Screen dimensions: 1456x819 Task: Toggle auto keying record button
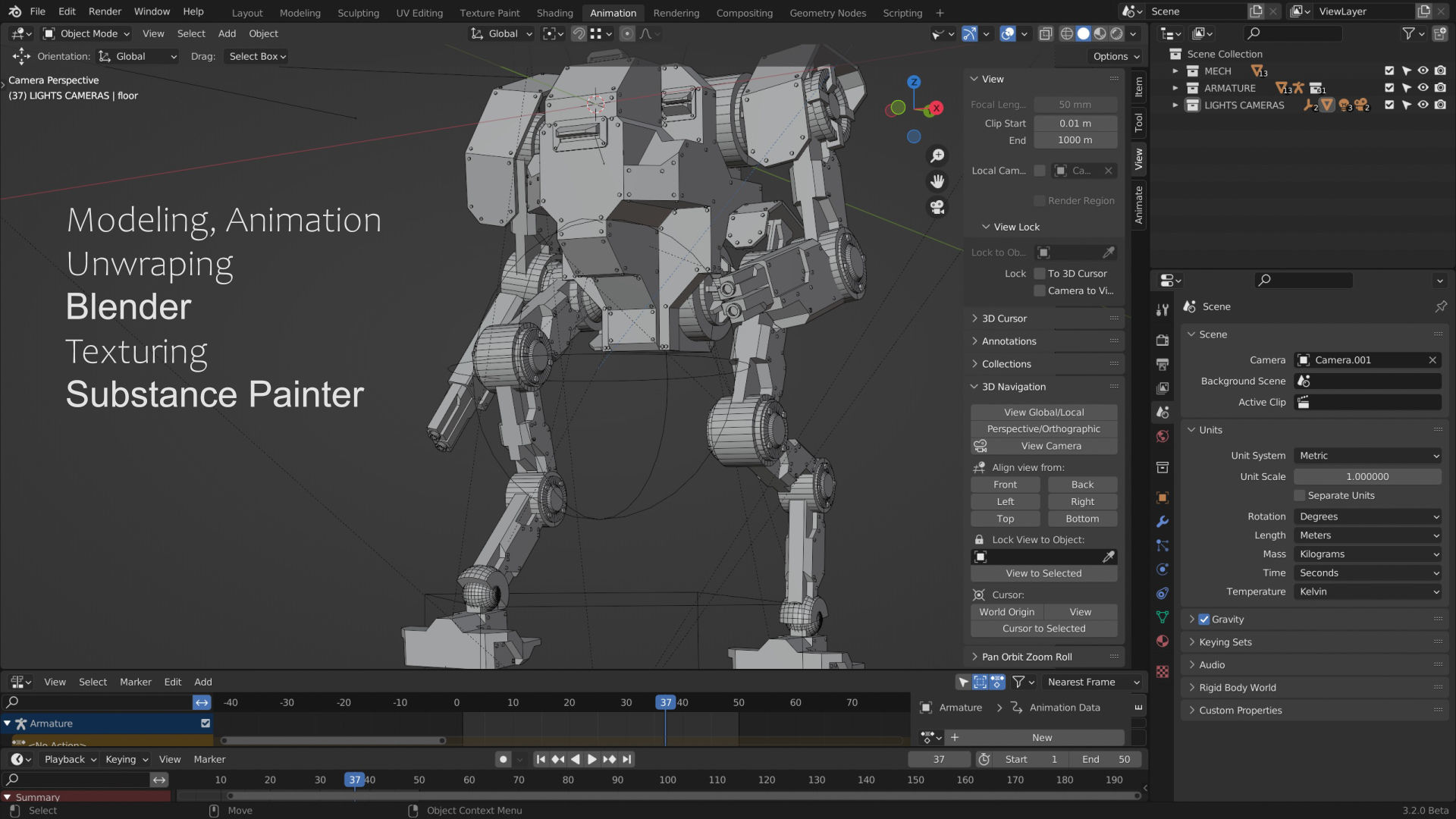click(503, 759)
